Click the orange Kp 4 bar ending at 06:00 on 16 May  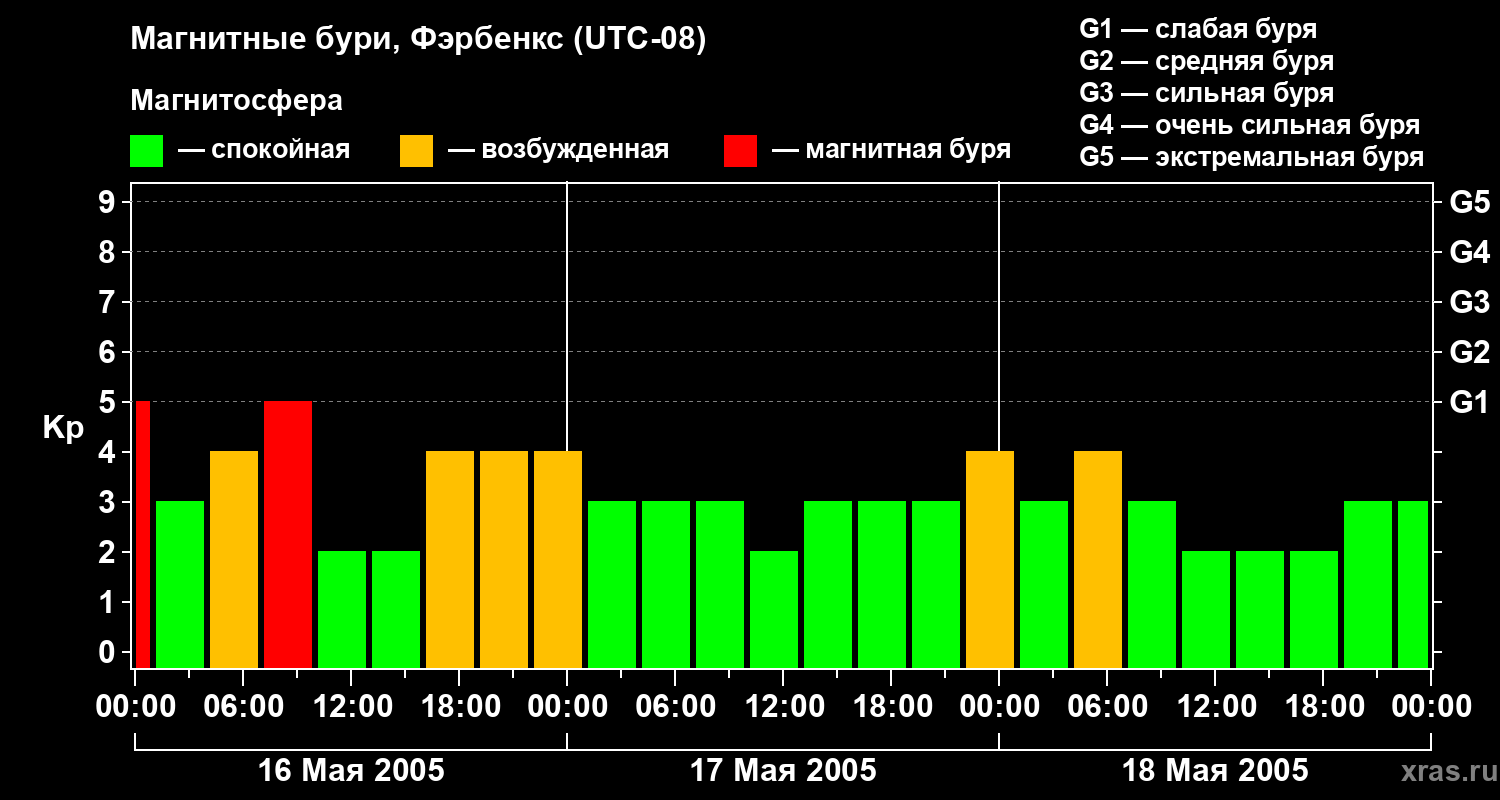(234, 559)
